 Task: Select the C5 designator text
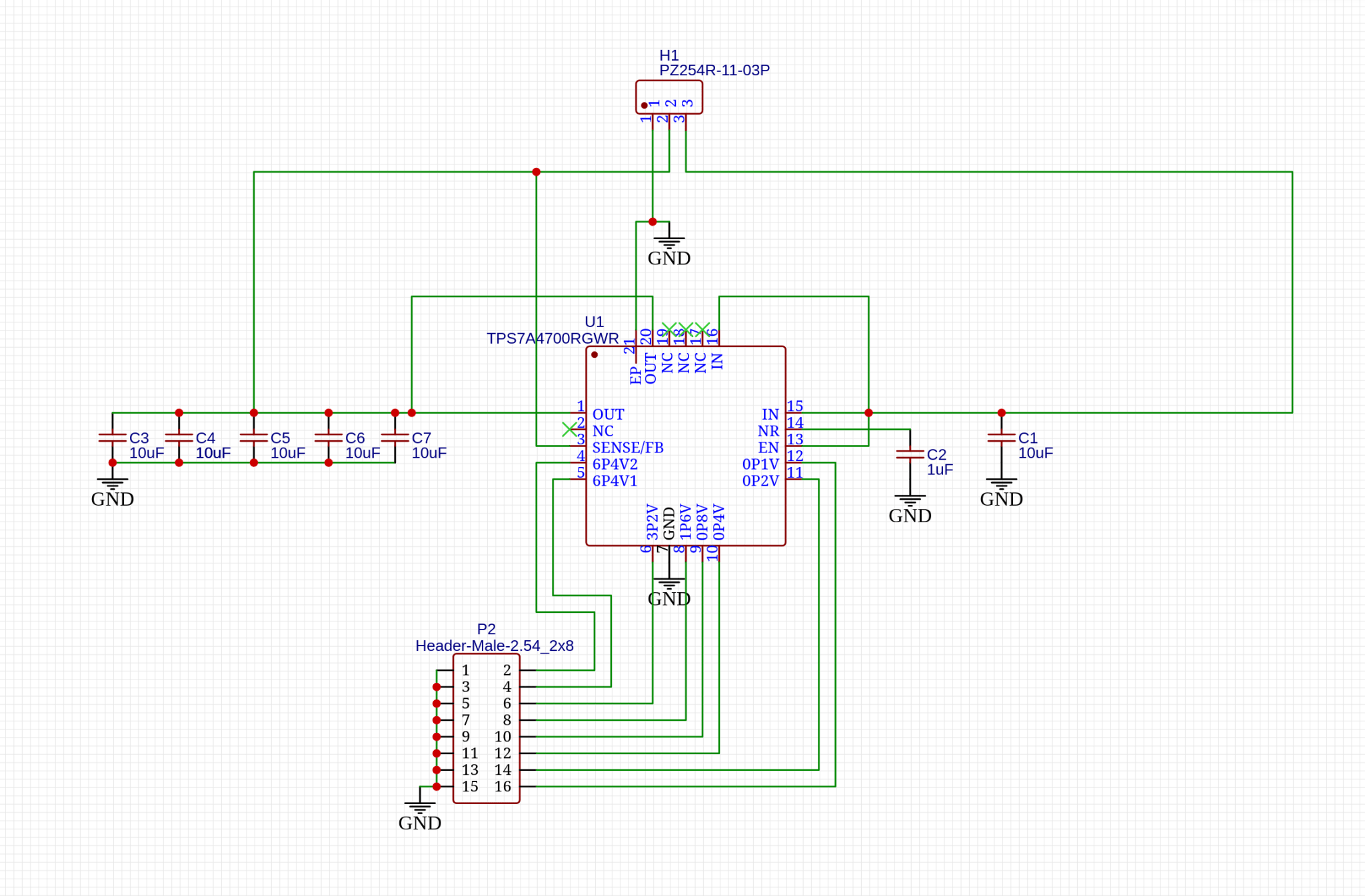[x=280, y=438]
